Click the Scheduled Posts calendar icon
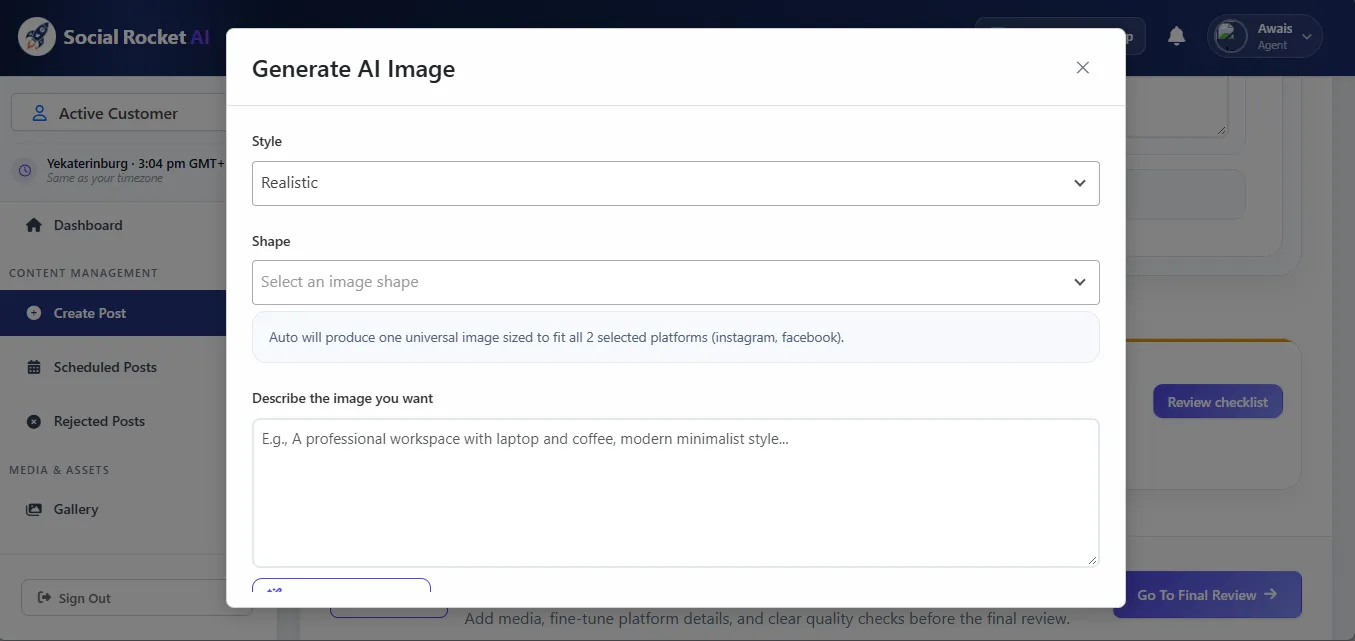The width and height of the screenshot is (1355, 641). (x=34, y=367)
